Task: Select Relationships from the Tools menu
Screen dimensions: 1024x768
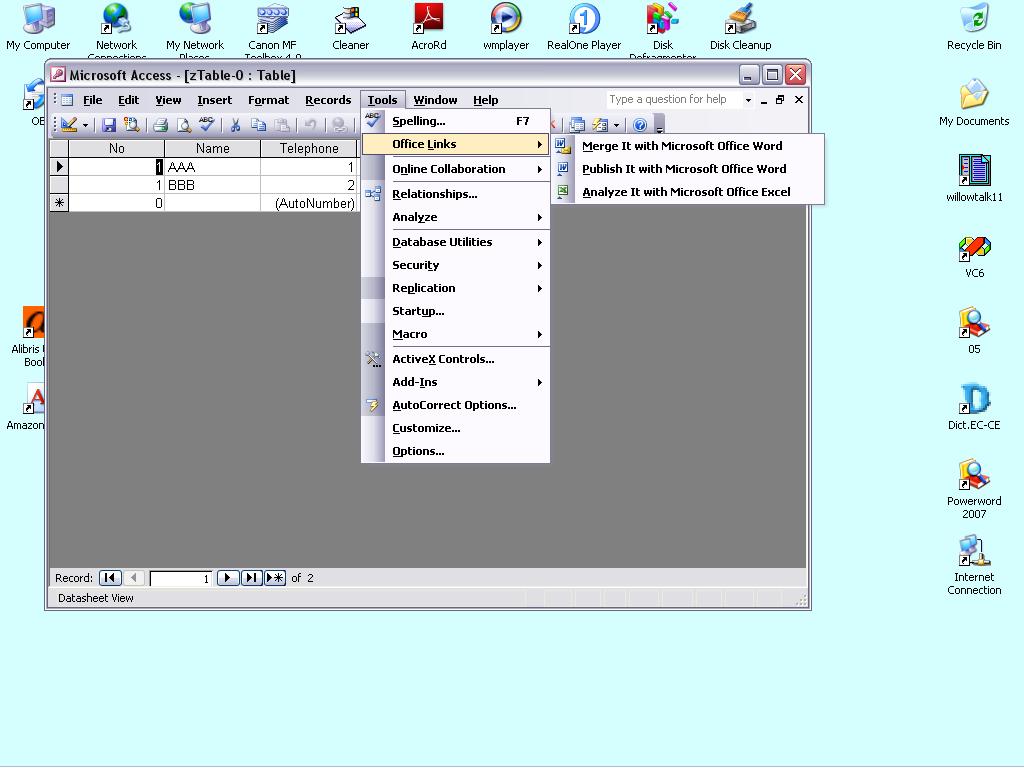Action: point(434,194)
